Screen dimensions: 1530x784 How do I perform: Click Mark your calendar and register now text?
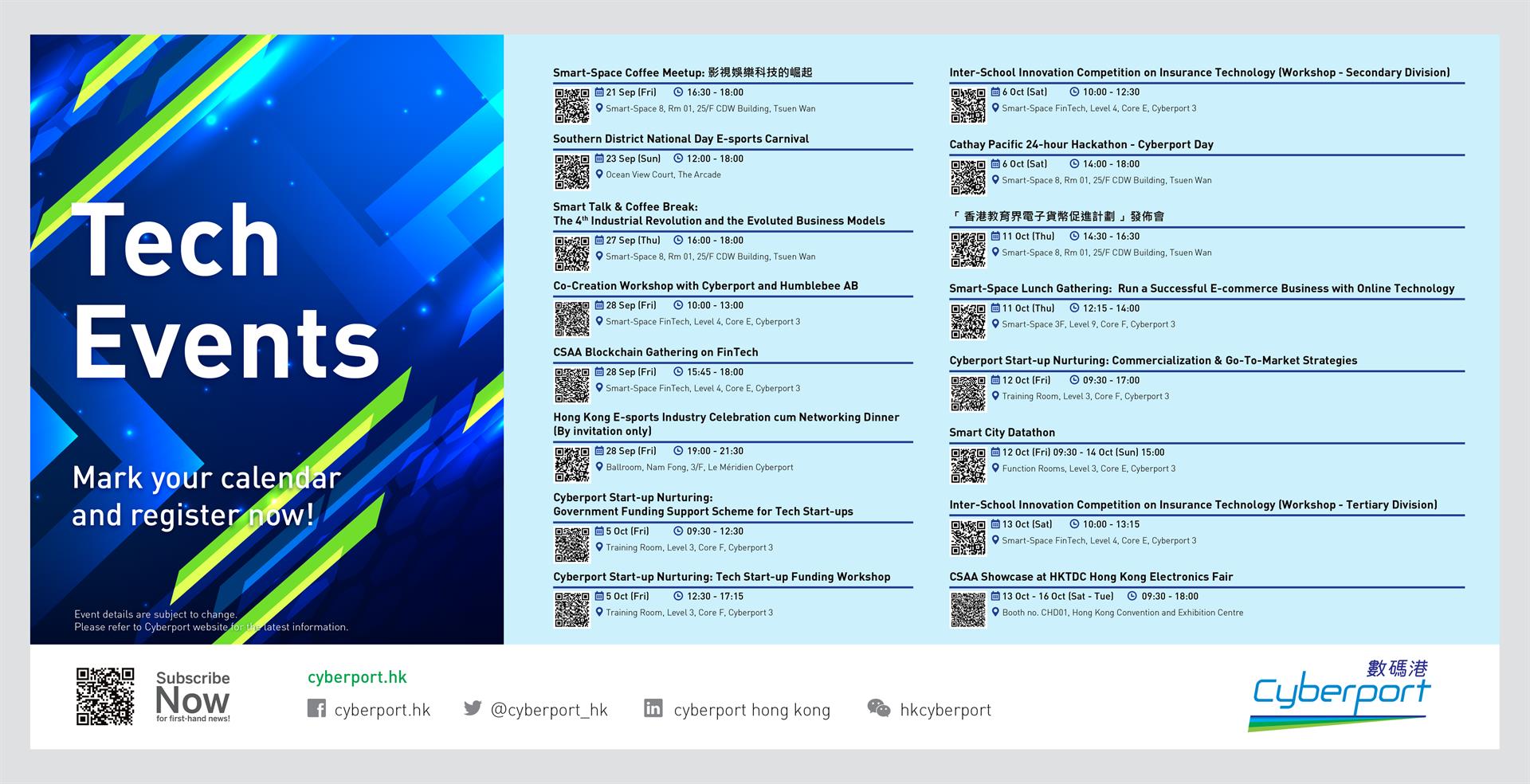tap(206, 496)
